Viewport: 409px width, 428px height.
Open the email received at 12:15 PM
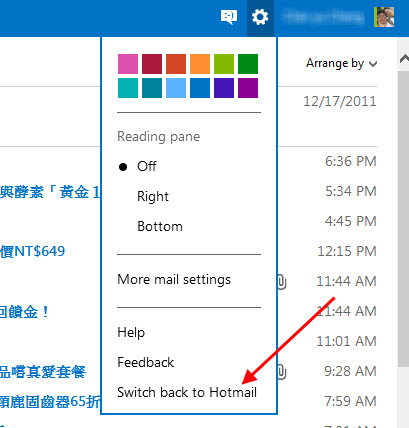tap(347, 251)
